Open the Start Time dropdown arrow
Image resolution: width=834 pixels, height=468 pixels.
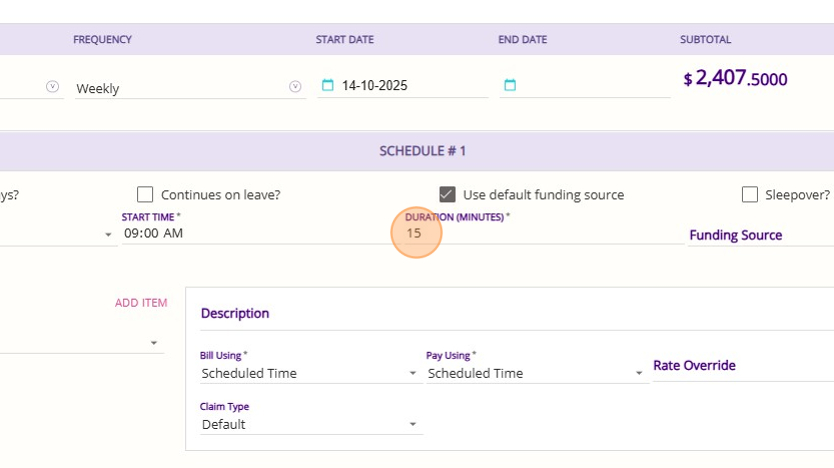(108, 235)
